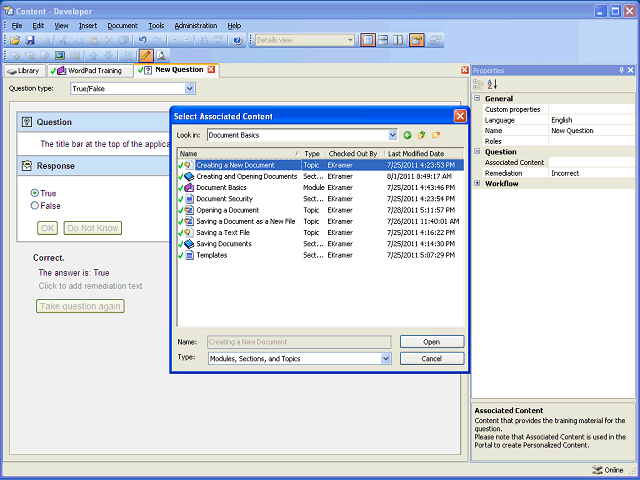Screen dimensions: 640x480
Task: Collapse the Question properties group
Action: (477, 151)
